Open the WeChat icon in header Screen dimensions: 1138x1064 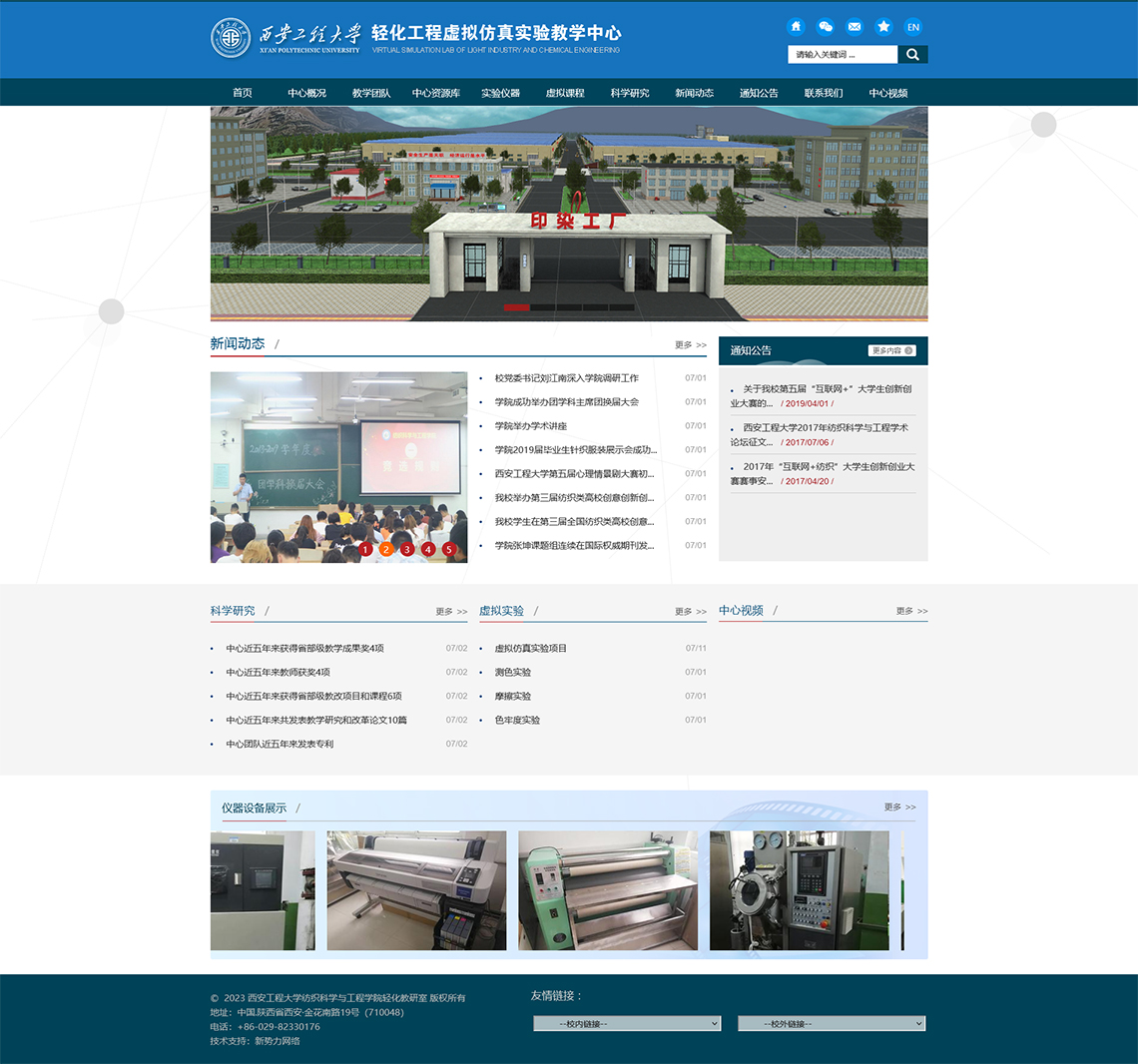825,27
